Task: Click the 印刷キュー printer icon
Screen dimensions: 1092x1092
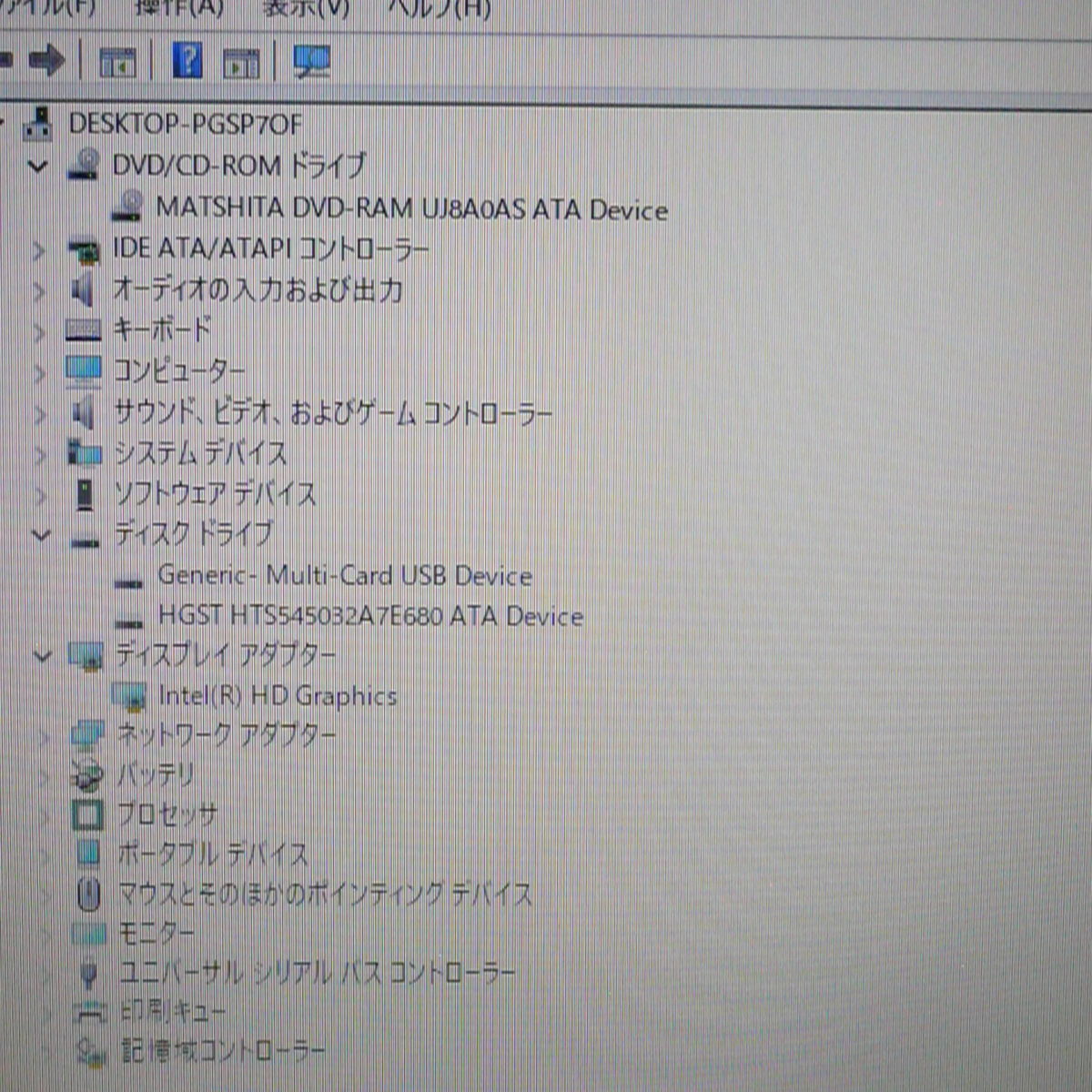Action: click(x=90, y=1012)
